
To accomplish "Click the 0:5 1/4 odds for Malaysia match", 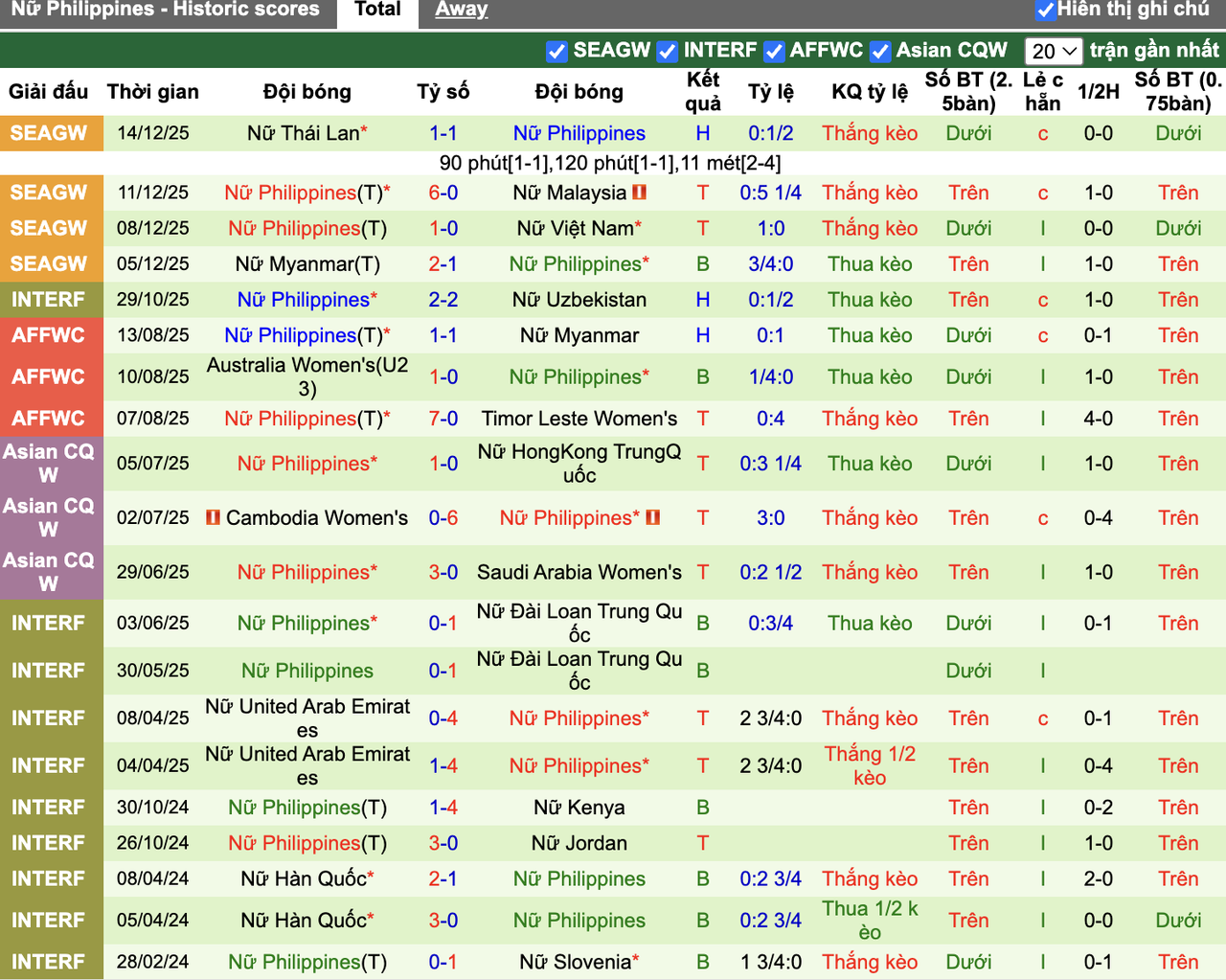I will point(771,193).
